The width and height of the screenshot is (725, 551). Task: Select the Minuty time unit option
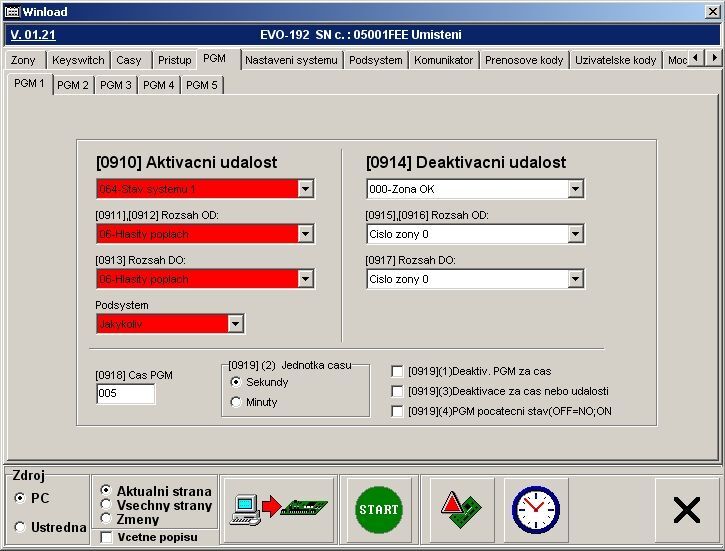(236, 402)
